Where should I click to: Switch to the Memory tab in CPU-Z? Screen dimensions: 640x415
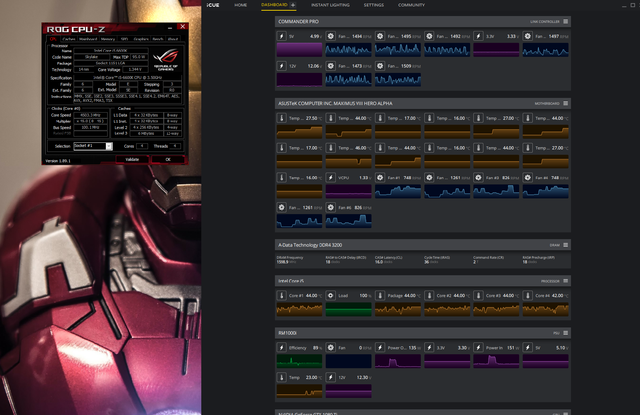pyautogui.click(x=108, y=39)
